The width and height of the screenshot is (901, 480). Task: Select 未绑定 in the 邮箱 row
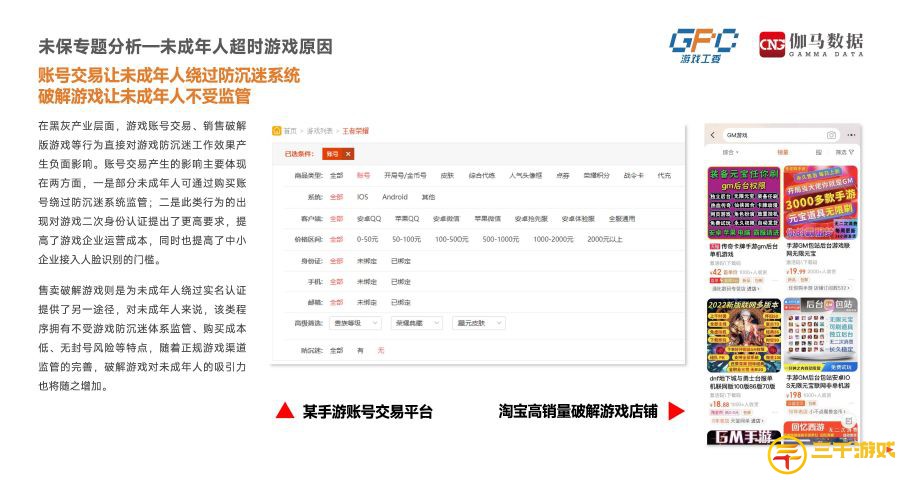click(367, 302)
